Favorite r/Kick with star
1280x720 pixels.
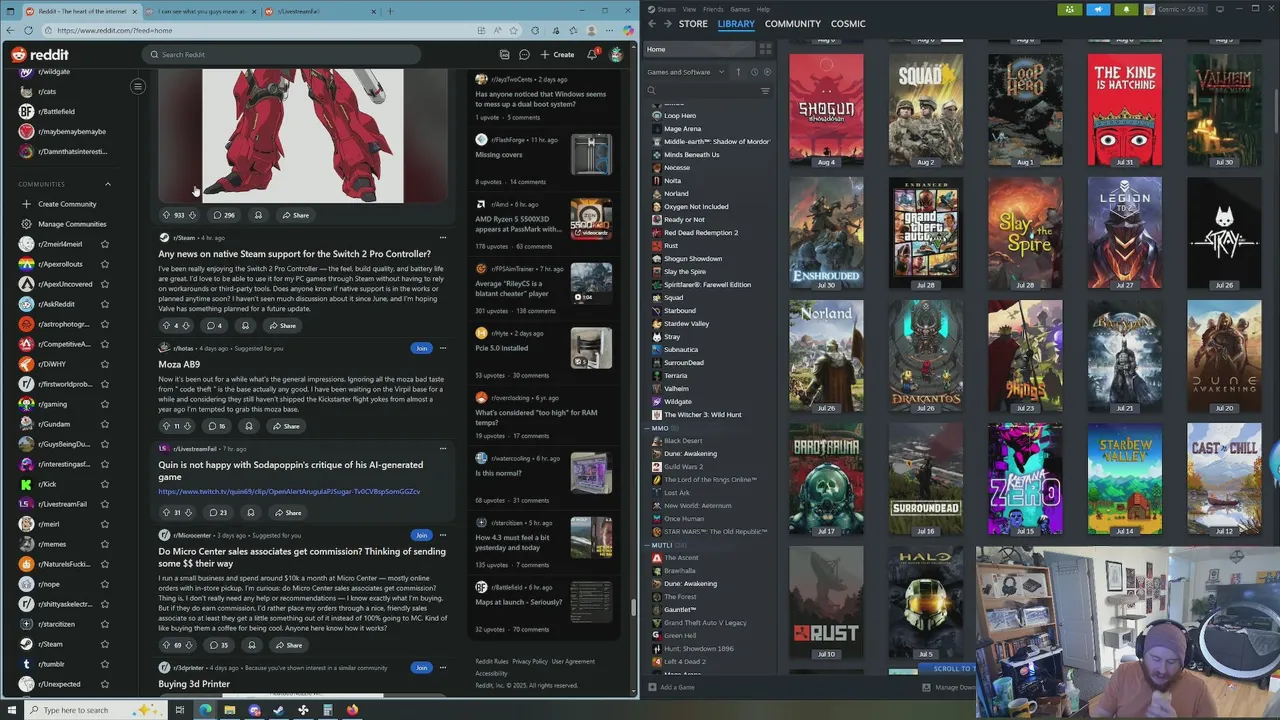tap(104, 484)
